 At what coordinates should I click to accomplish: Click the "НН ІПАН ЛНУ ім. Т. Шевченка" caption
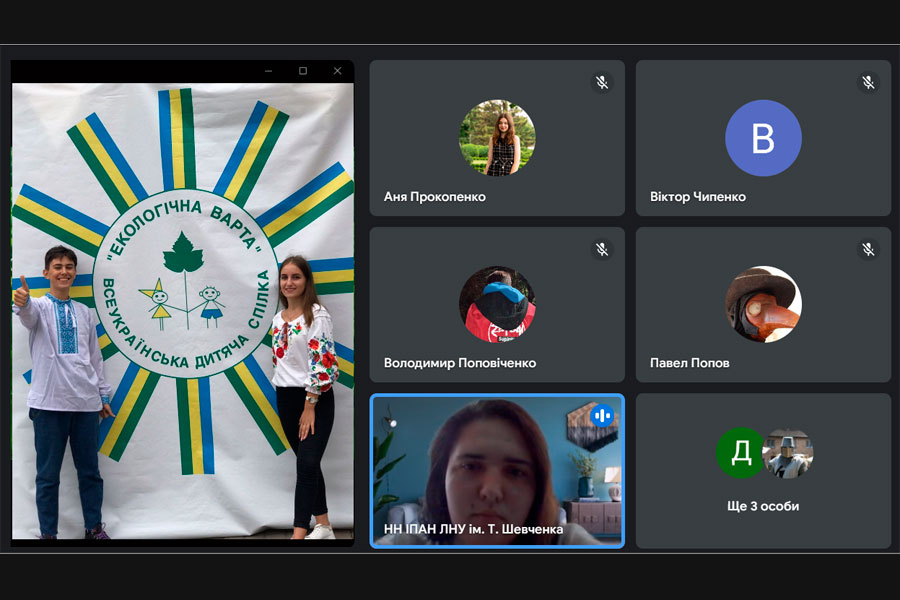tap(473, 529)
